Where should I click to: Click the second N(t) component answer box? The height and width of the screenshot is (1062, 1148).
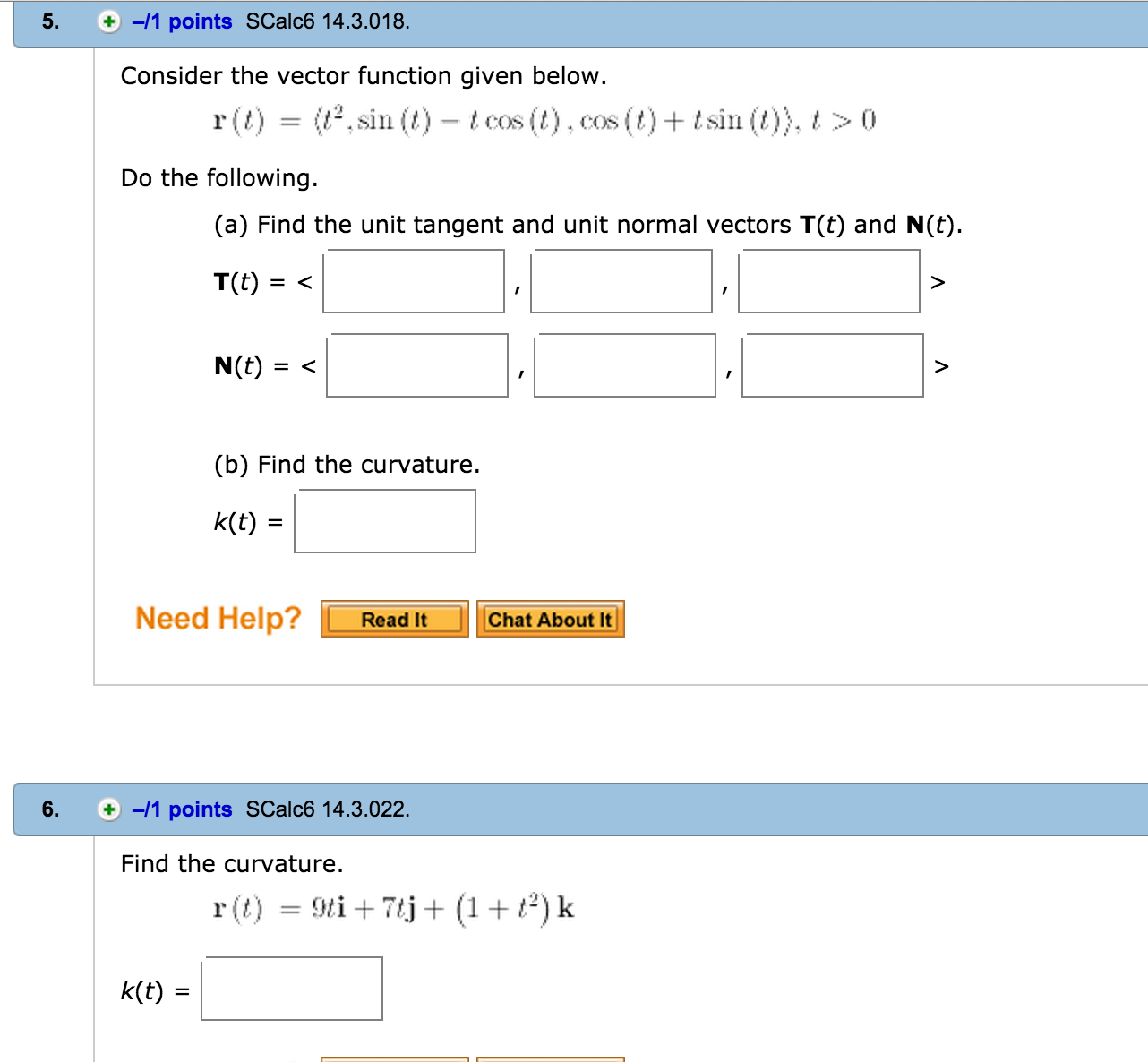(x=624, y=365)
